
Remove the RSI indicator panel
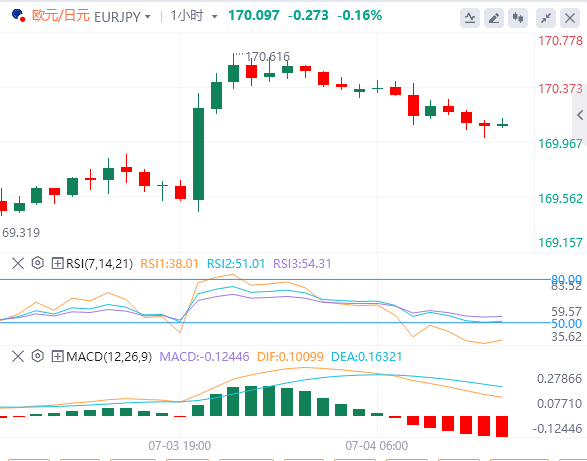18,263
